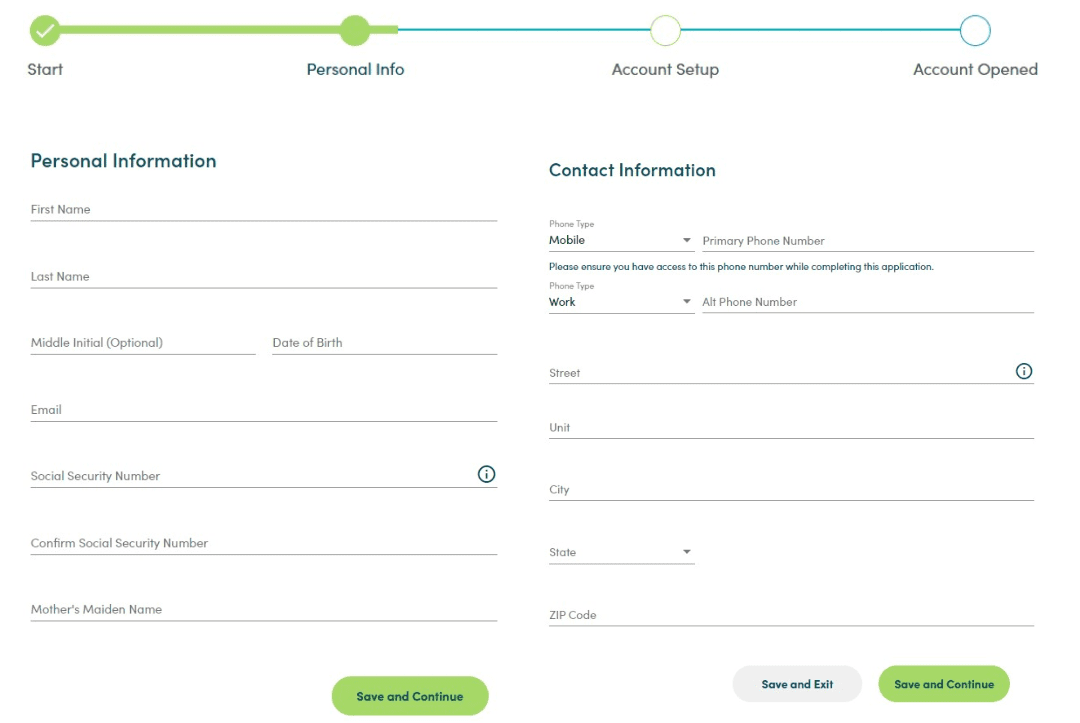Click the Account Opened step circle
This screenshot has width=1080, height=723.
[x=975, y=31]
